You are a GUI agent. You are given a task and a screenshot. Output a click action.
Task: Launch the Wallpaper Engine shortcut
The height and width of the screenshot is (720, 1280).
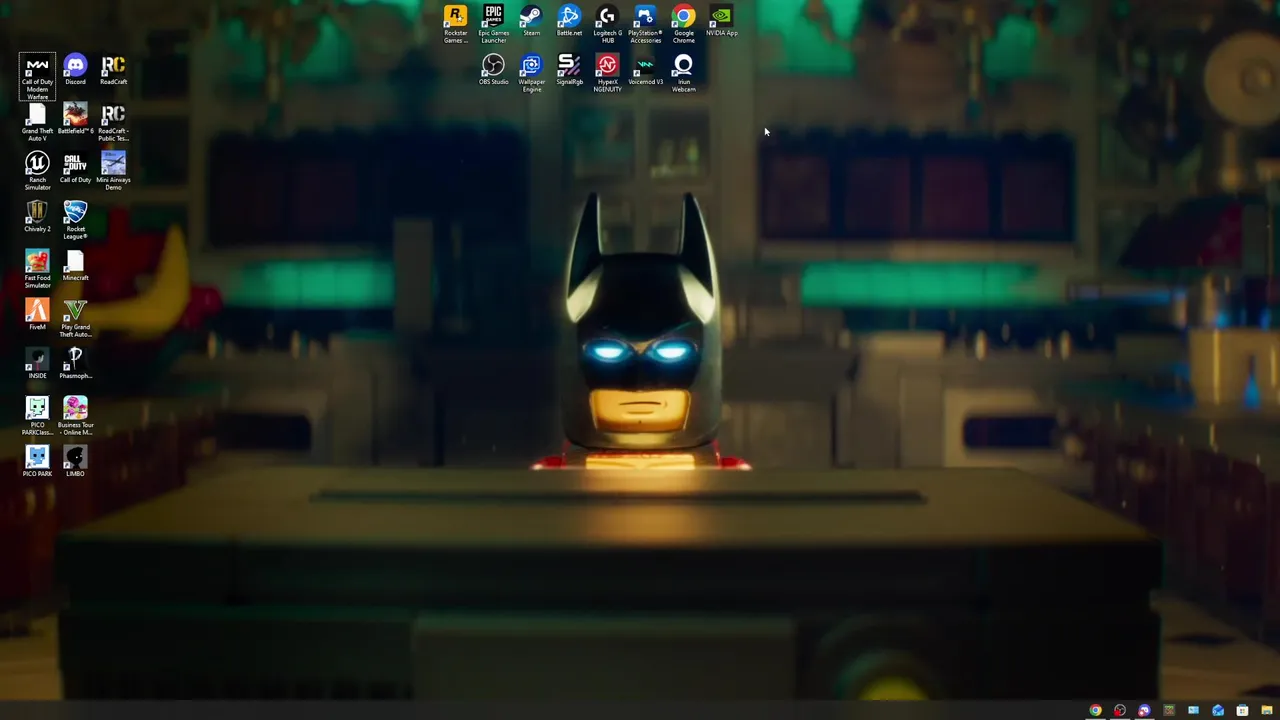tap(531, 73)
